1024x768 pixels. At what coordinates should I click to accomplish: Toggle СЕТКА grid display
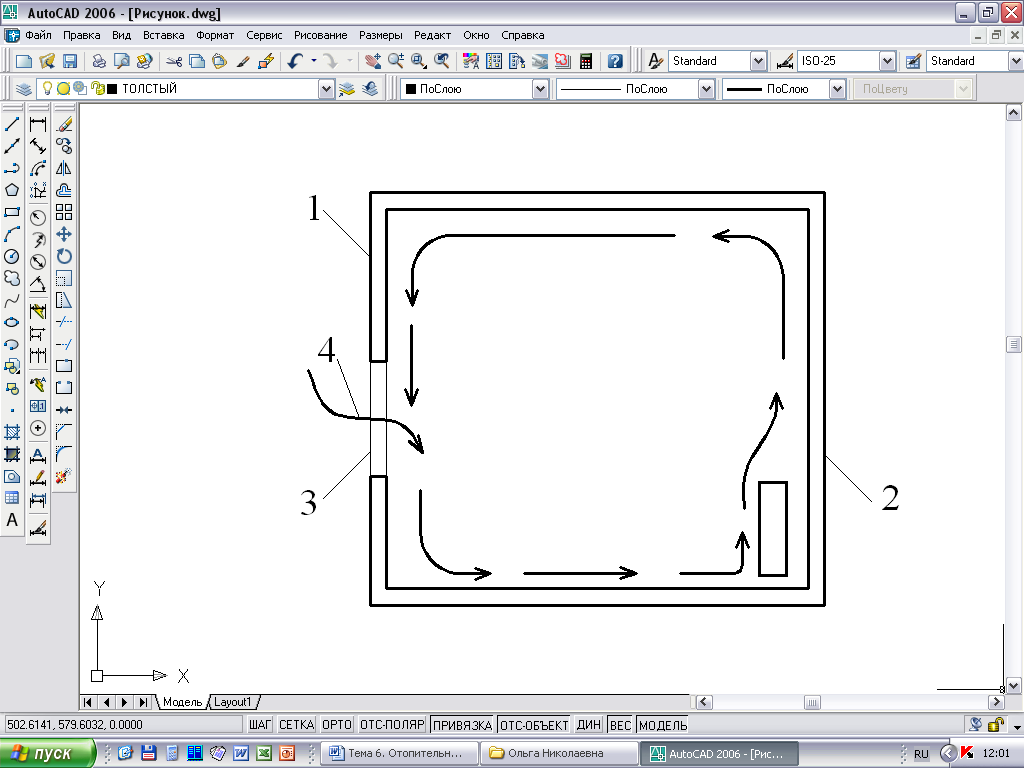tap(296, 725)
